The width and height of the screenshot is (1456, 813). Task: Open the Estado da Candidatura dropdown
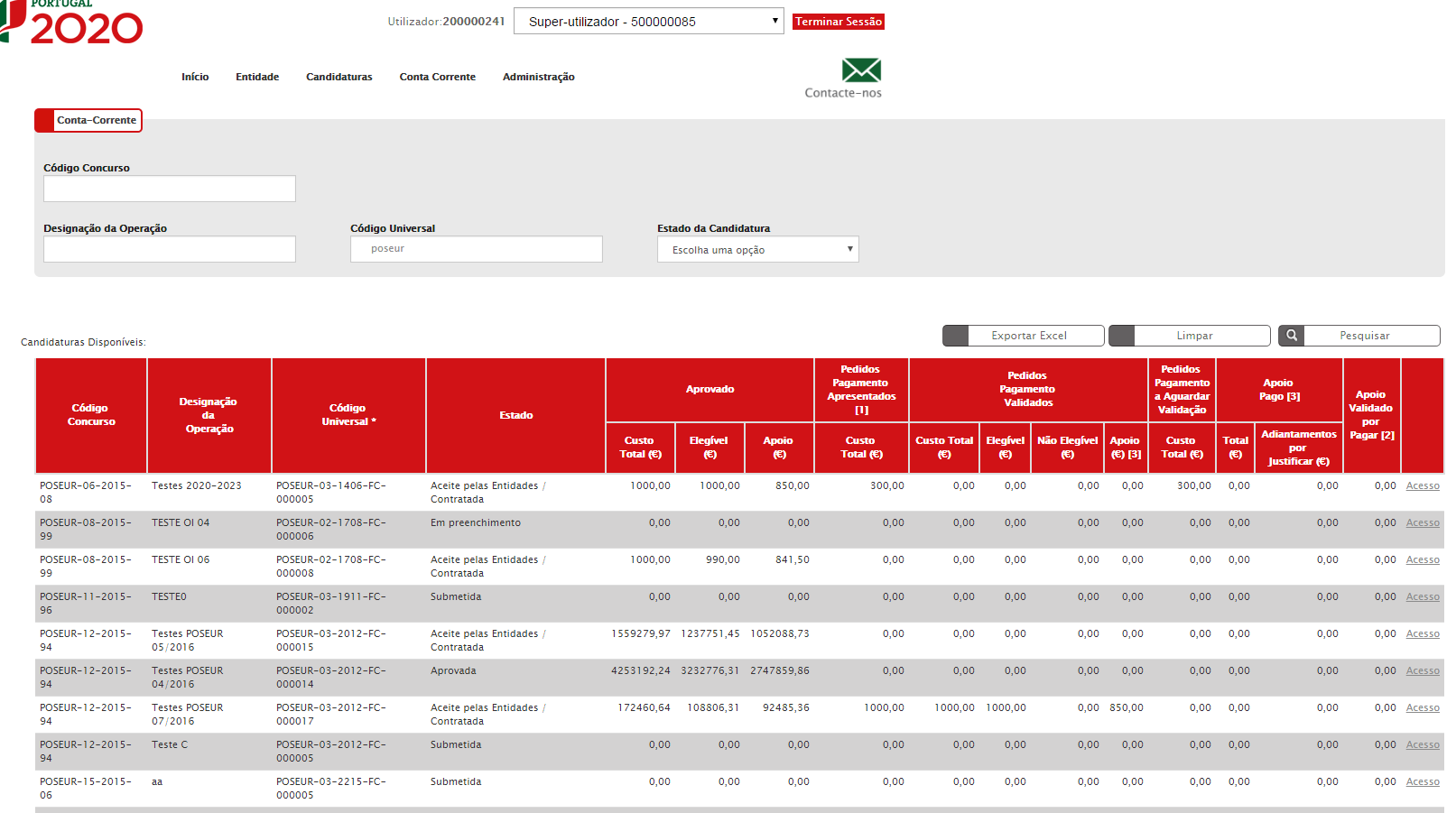tap(757, 249)
